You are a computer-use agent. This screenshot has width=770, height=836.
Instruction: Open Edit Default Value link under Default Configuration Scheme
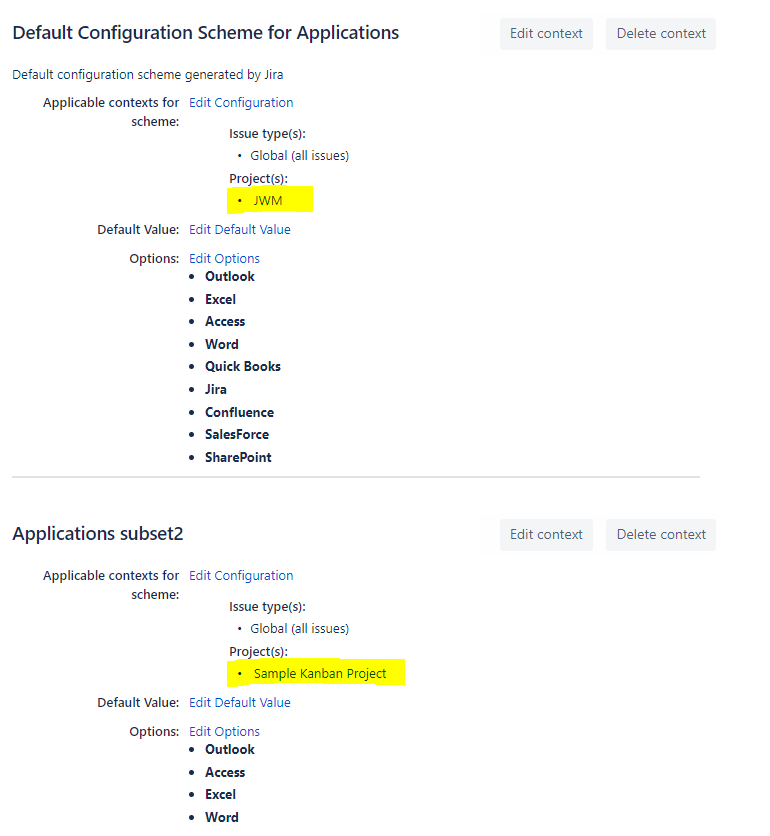coord(240,230)
